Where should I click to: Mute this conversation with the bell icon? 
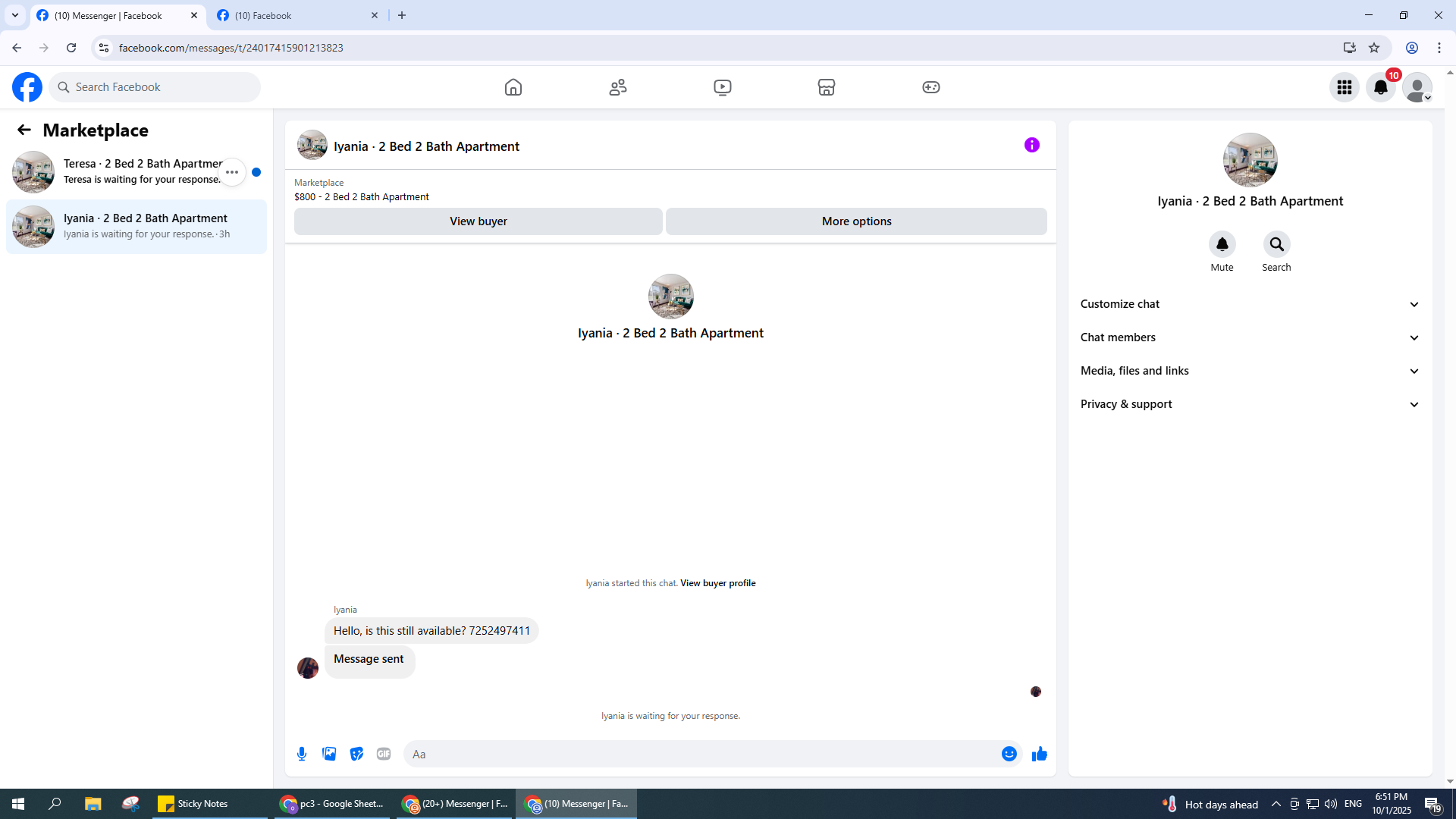point(1222,244)
